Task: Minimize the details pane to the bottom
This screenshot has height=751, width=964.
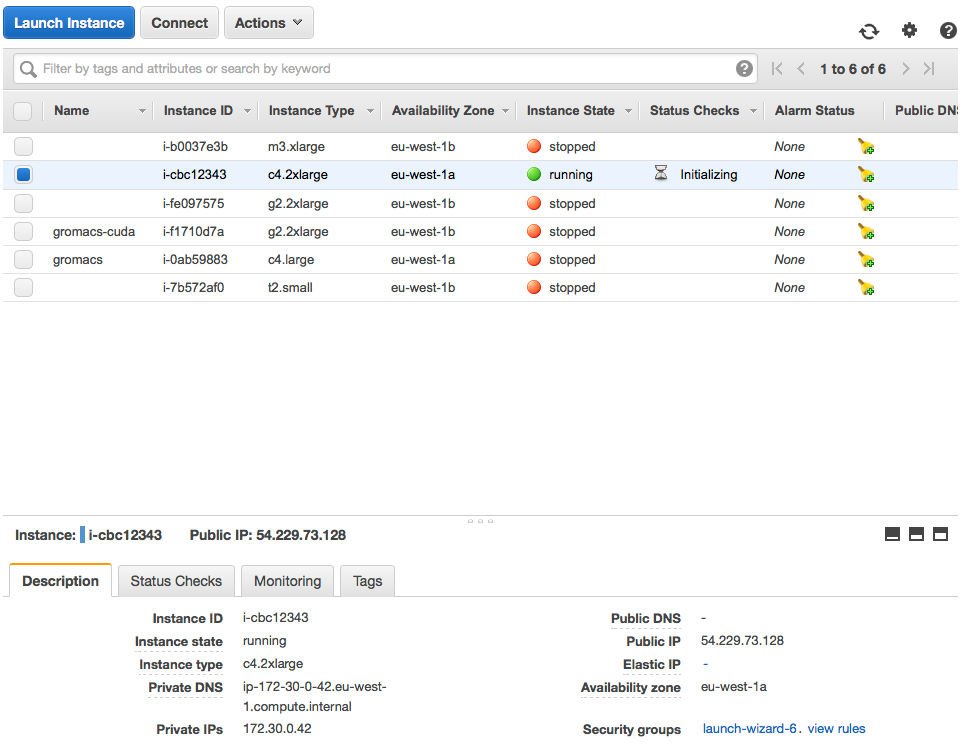Action: 892,534
